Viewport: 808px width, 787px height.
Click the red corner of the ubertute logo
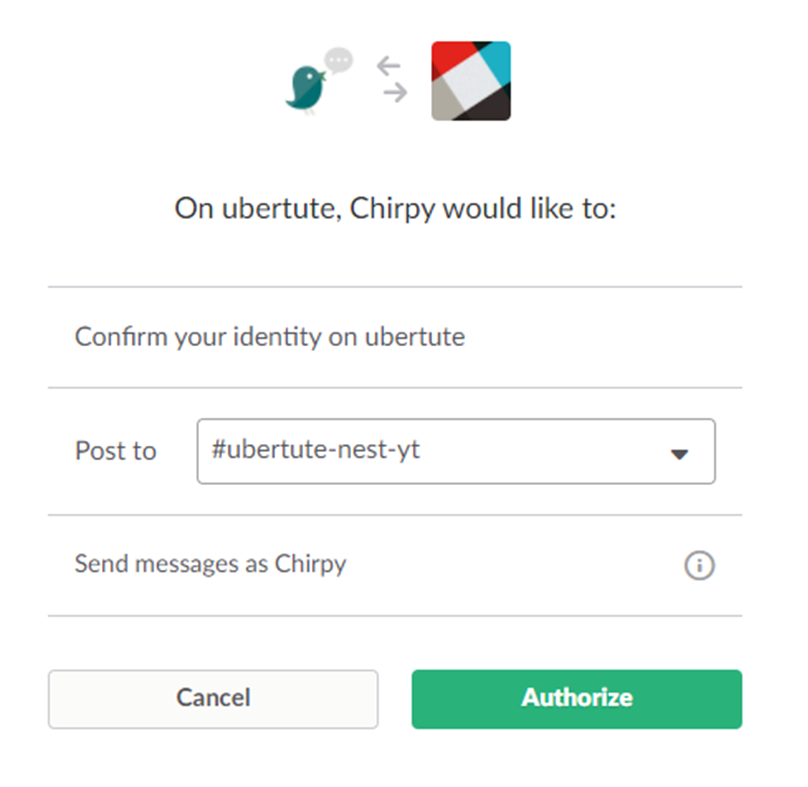448,56
